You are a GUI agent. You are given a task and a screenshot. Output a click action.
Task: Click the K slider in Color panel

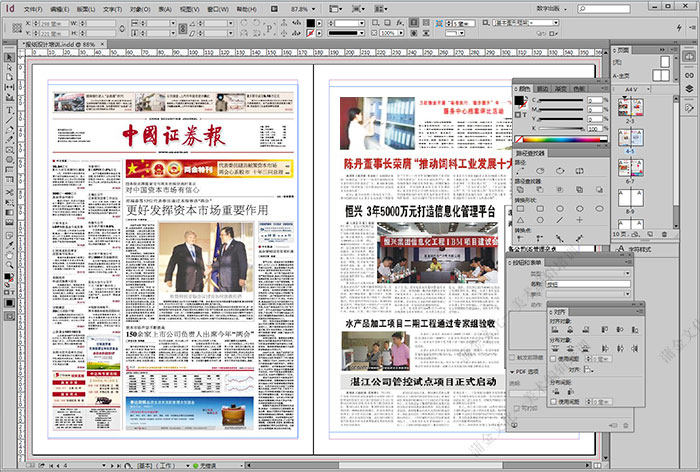pos(562,128)
